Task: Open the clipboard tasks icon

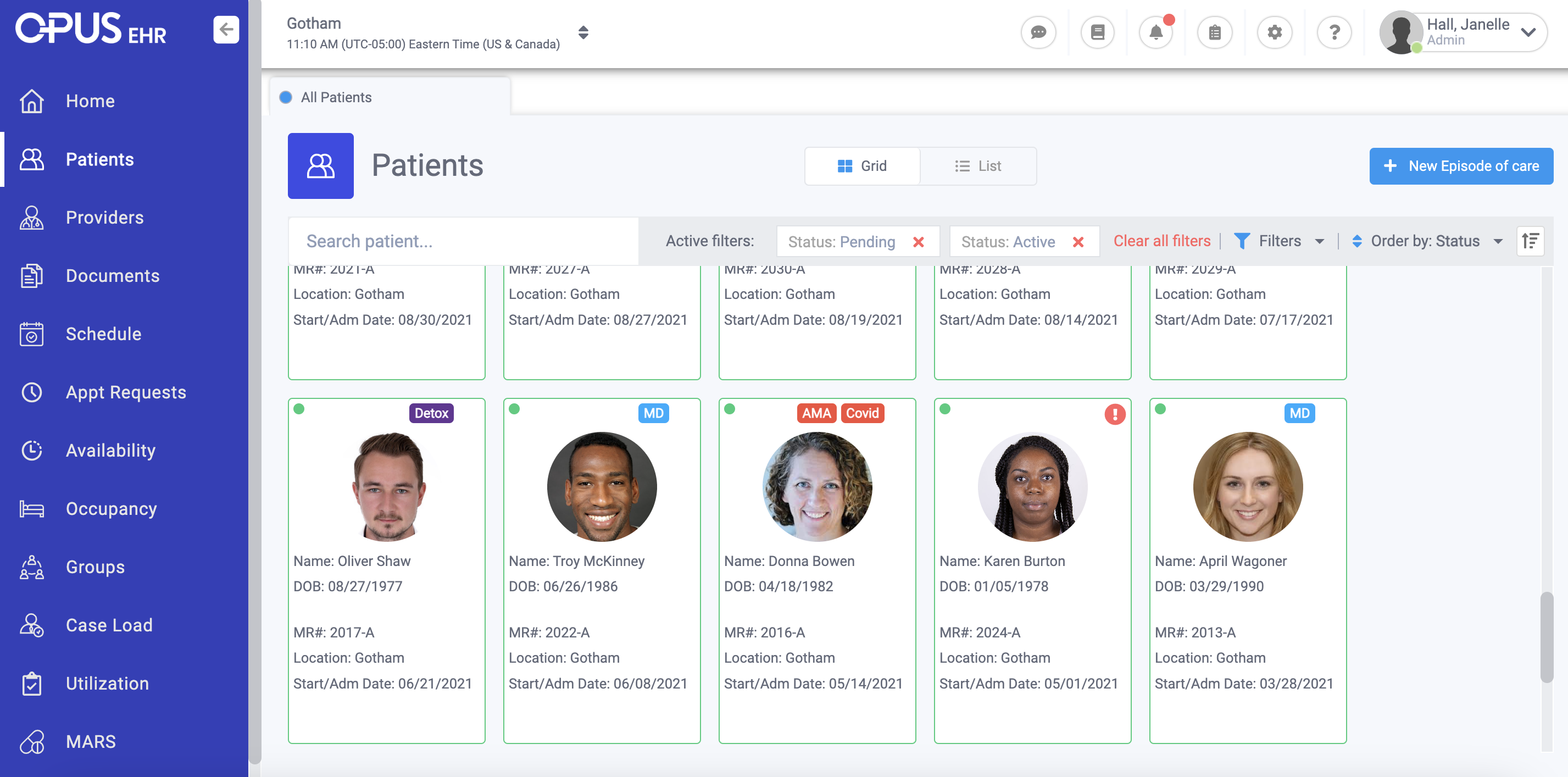Action: [x=1214, y=32]
